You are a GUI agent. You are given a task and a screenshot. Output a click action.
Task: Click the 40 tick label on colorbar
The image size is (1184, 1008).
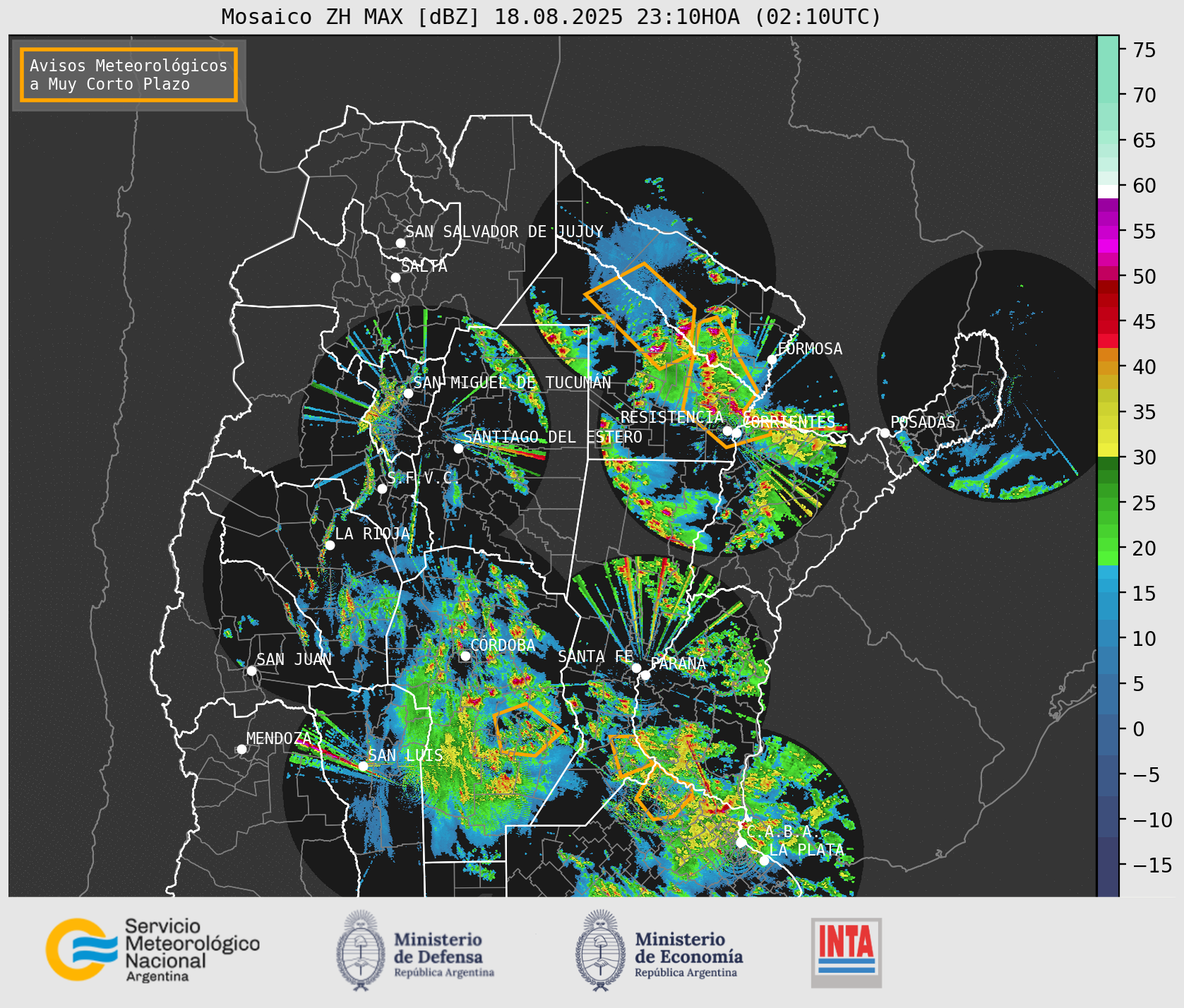pos(1144,367)
